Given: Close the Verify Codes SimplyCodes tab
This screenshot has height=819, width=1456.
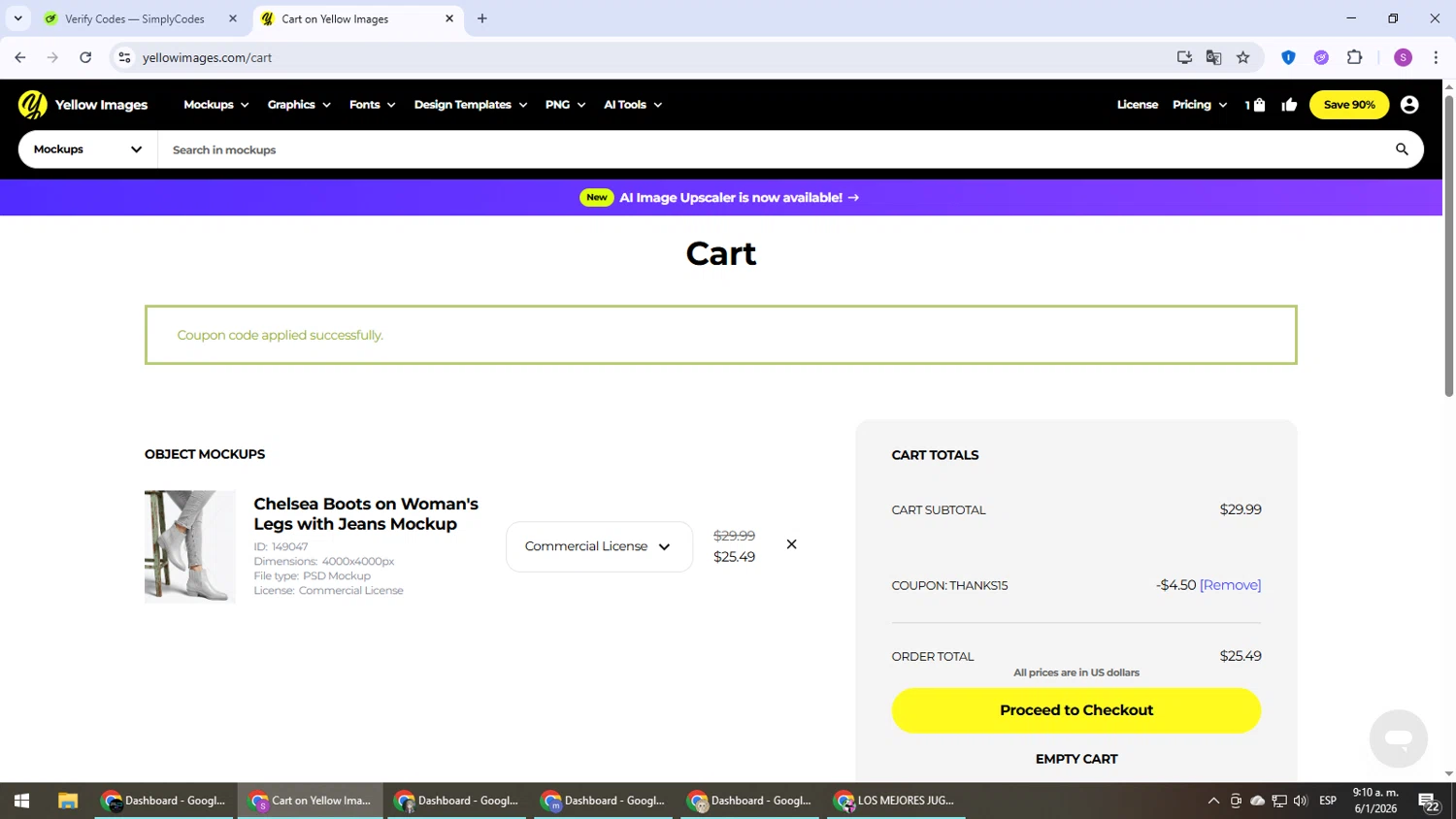Looking at the screenshot, I should point(233,18).
